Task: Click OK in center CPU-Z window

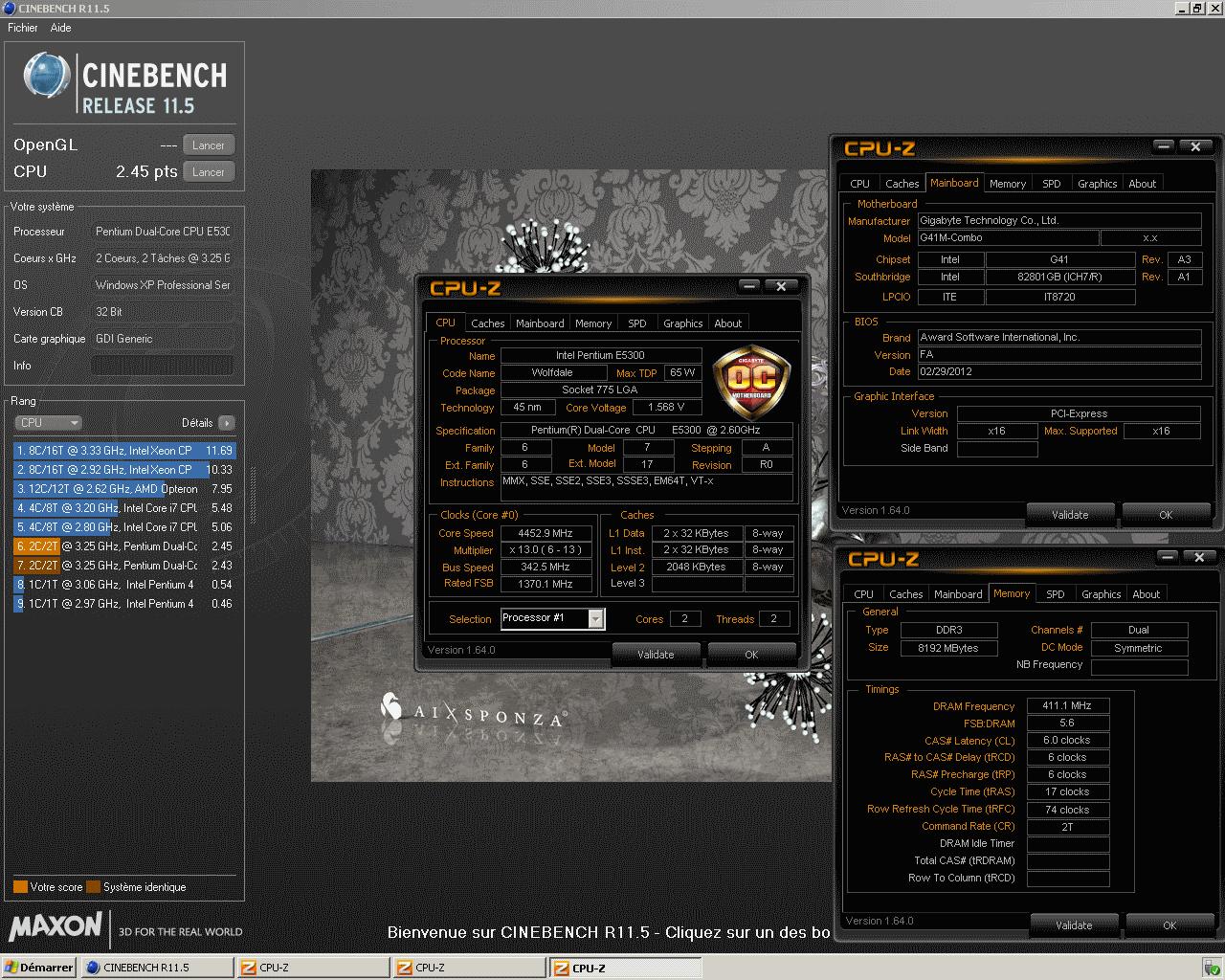Action: pyautogui.click(x=751, y=655)
